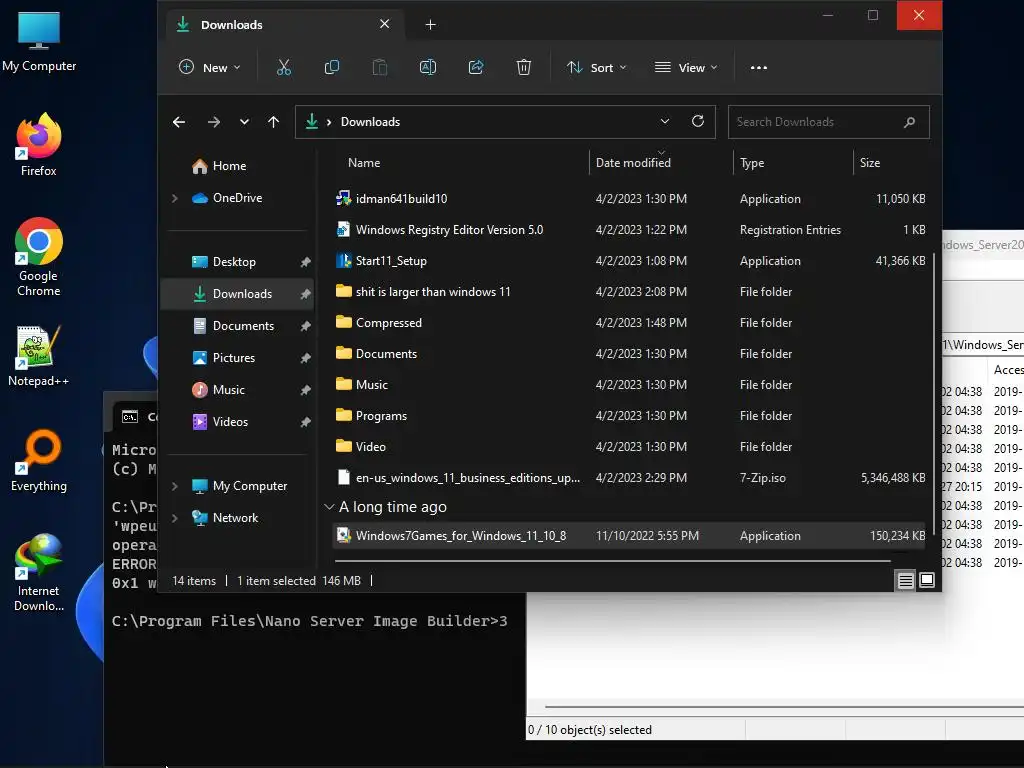Switch to large thumbnails view icon
Screen dimensions: 1024x768
[927, 580]
